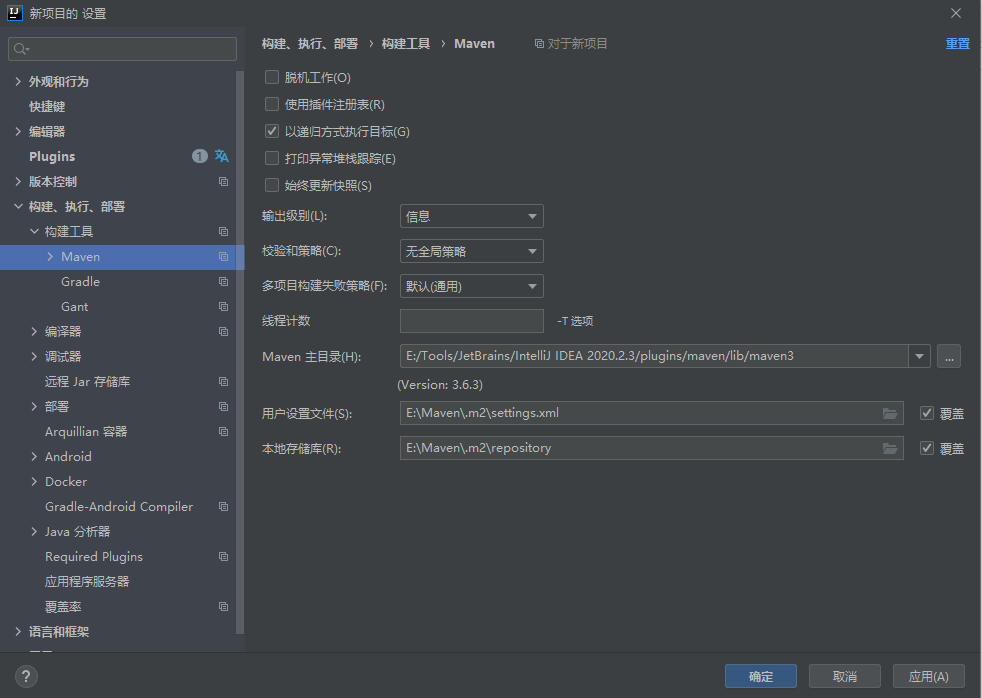Click the project-level icon beside 覆盖率
The width and height of the screenshot is (982, 698).
(x=223, y=607)
